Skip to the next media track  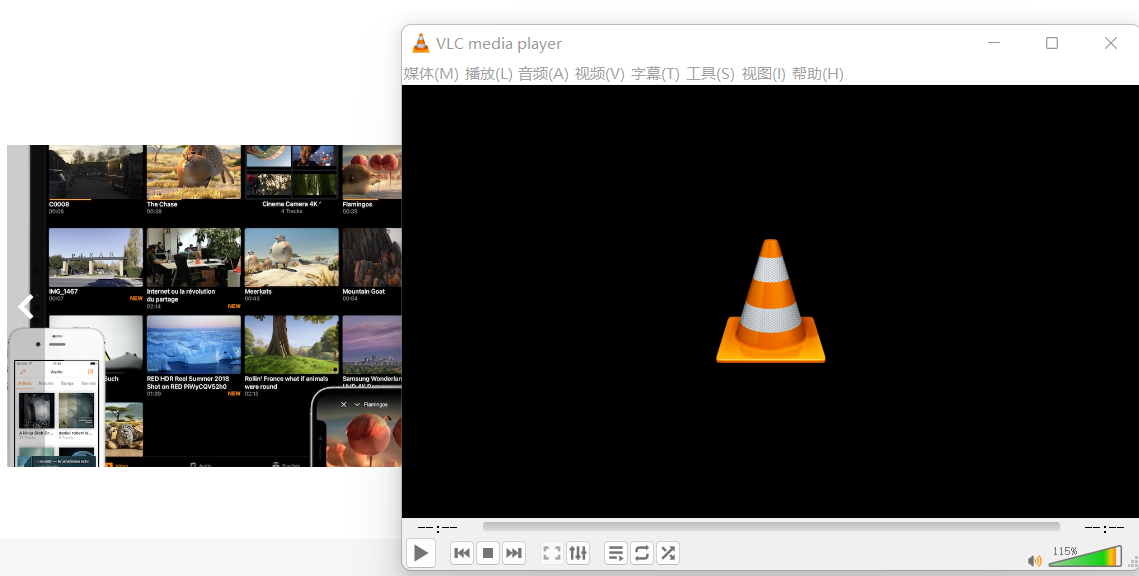(514, 553)
